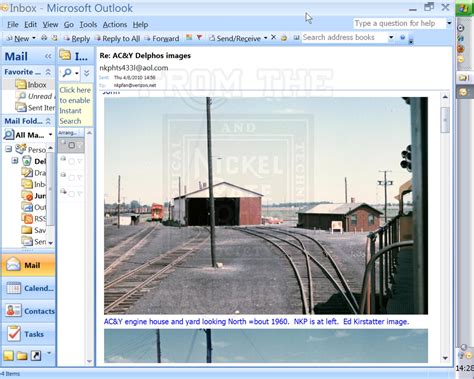Click flag on second message in list
The image size is (474, 379).
pyautogui.click(x=79, y=161)
